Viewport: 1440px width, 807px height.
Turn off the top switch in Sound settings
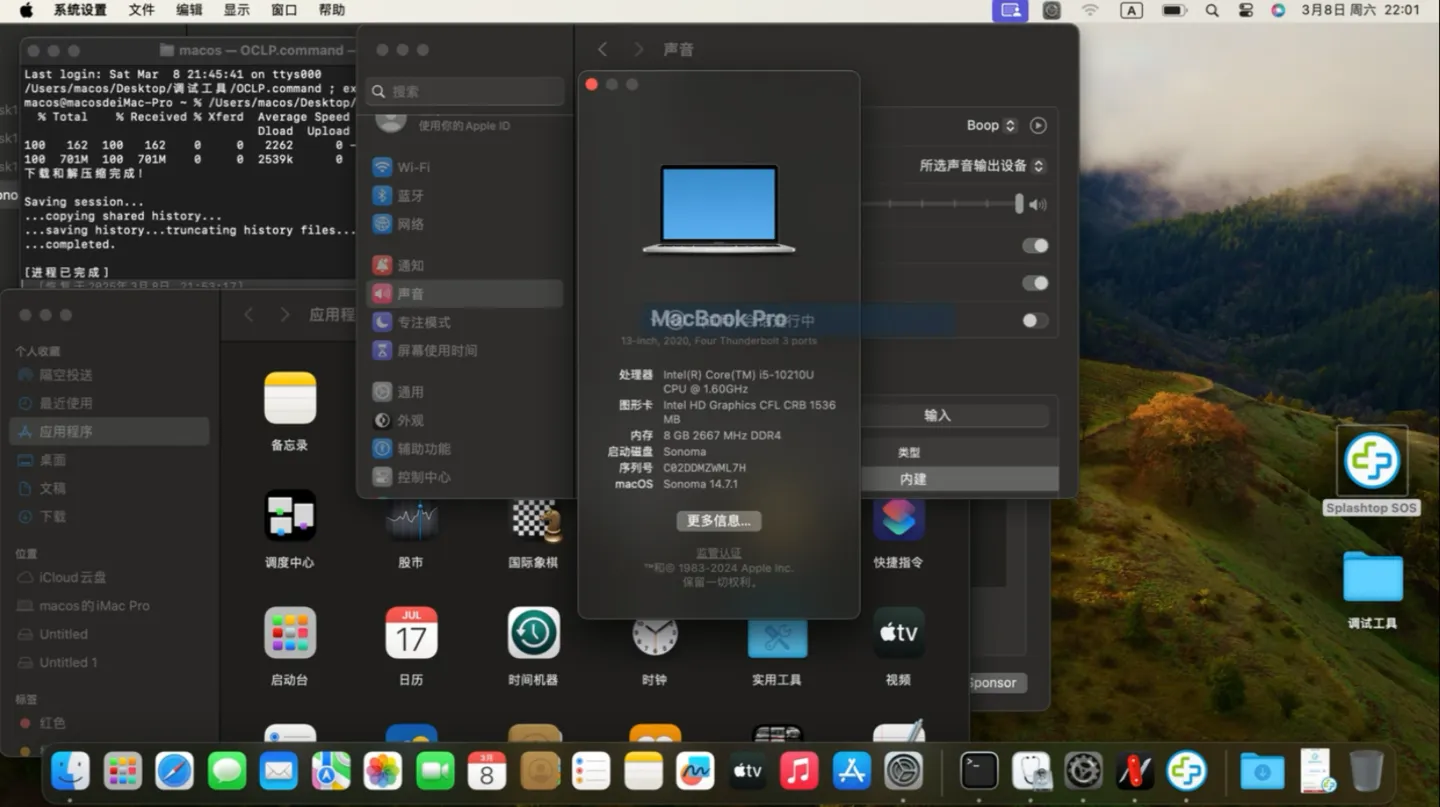[1034, 245]
